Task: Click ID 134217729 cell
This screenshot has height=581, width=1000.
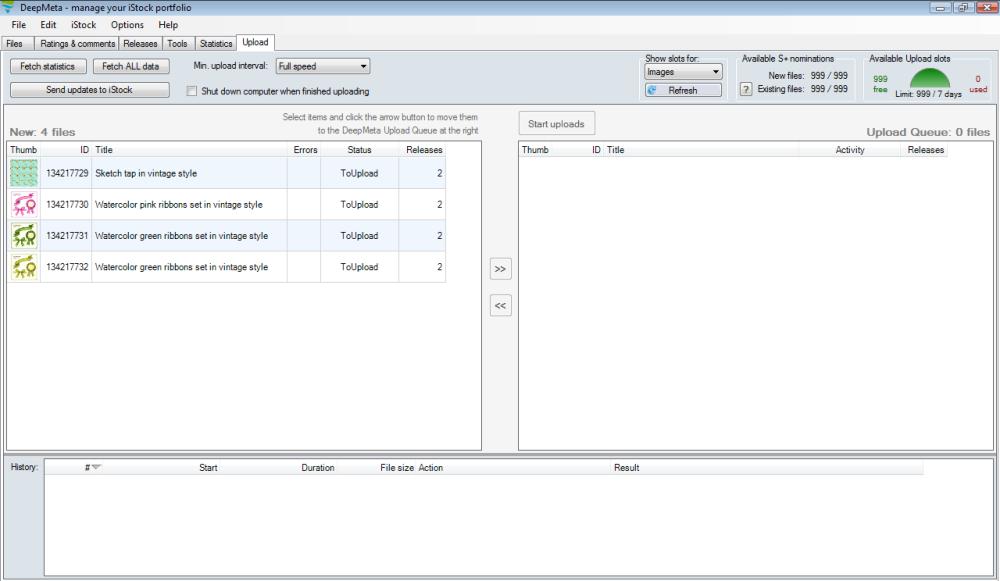Action: pyautogui.click(x=67, y=173)
